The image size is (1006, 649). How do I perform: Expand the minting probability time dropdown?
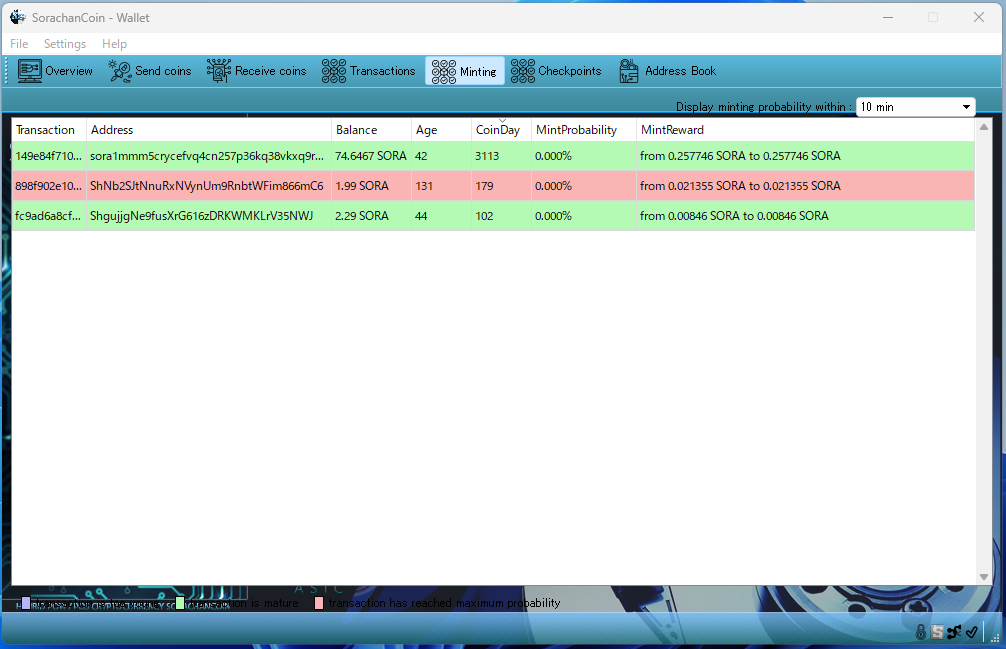tap(915, 107)
